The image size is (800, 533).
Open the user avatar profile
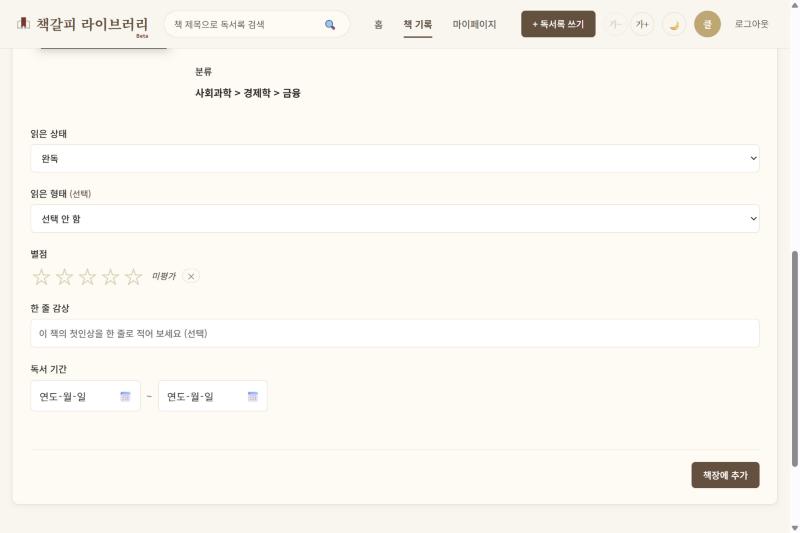(x=707, y=24)
